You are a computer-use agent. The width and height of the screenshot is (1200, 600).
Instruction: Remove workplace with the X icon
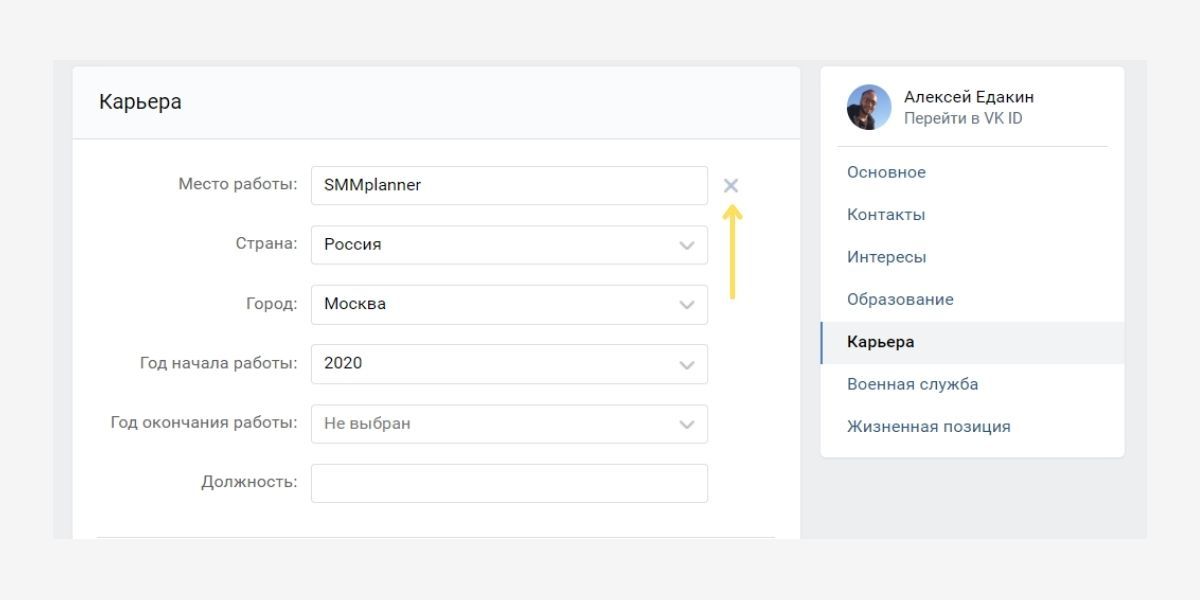click(x=731, y=185)
